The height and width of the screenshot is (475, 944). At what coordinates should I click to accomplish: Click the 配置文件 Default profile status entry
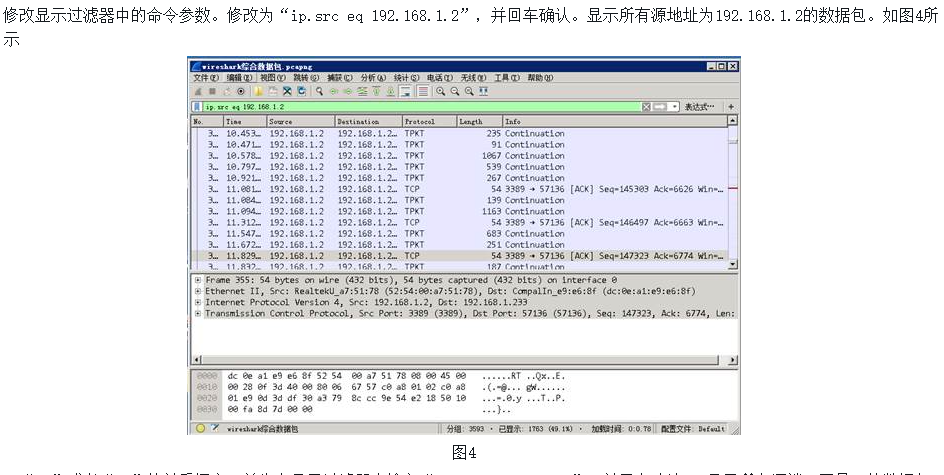693,429
